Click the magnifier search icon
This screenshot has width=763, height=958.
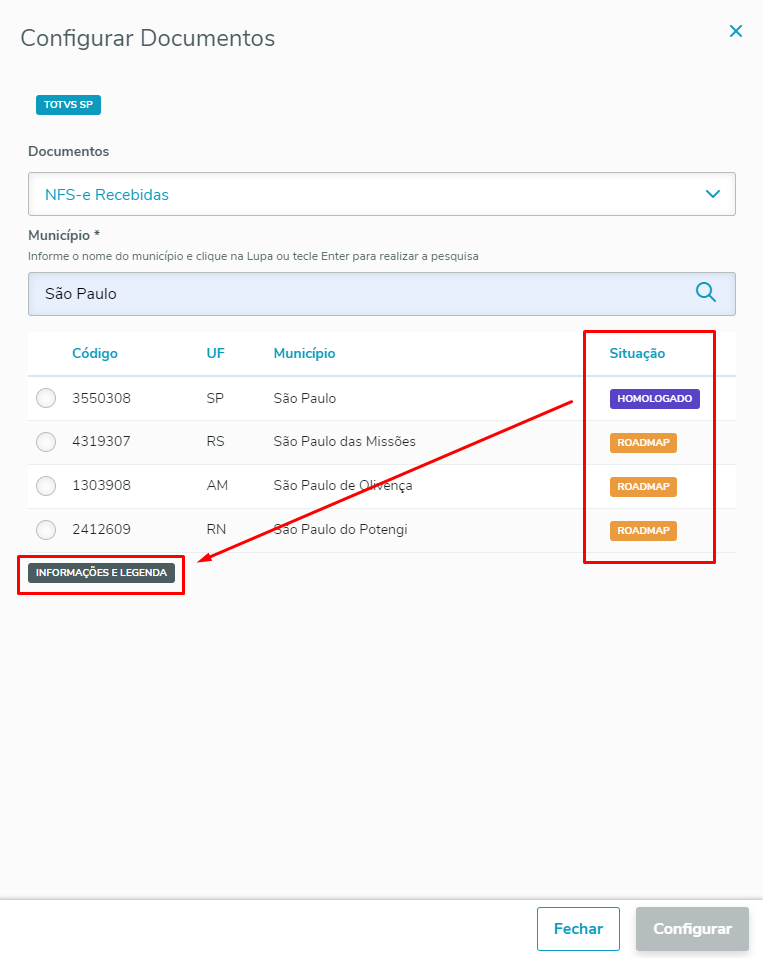pyautogui.click(x=706, y=292)
